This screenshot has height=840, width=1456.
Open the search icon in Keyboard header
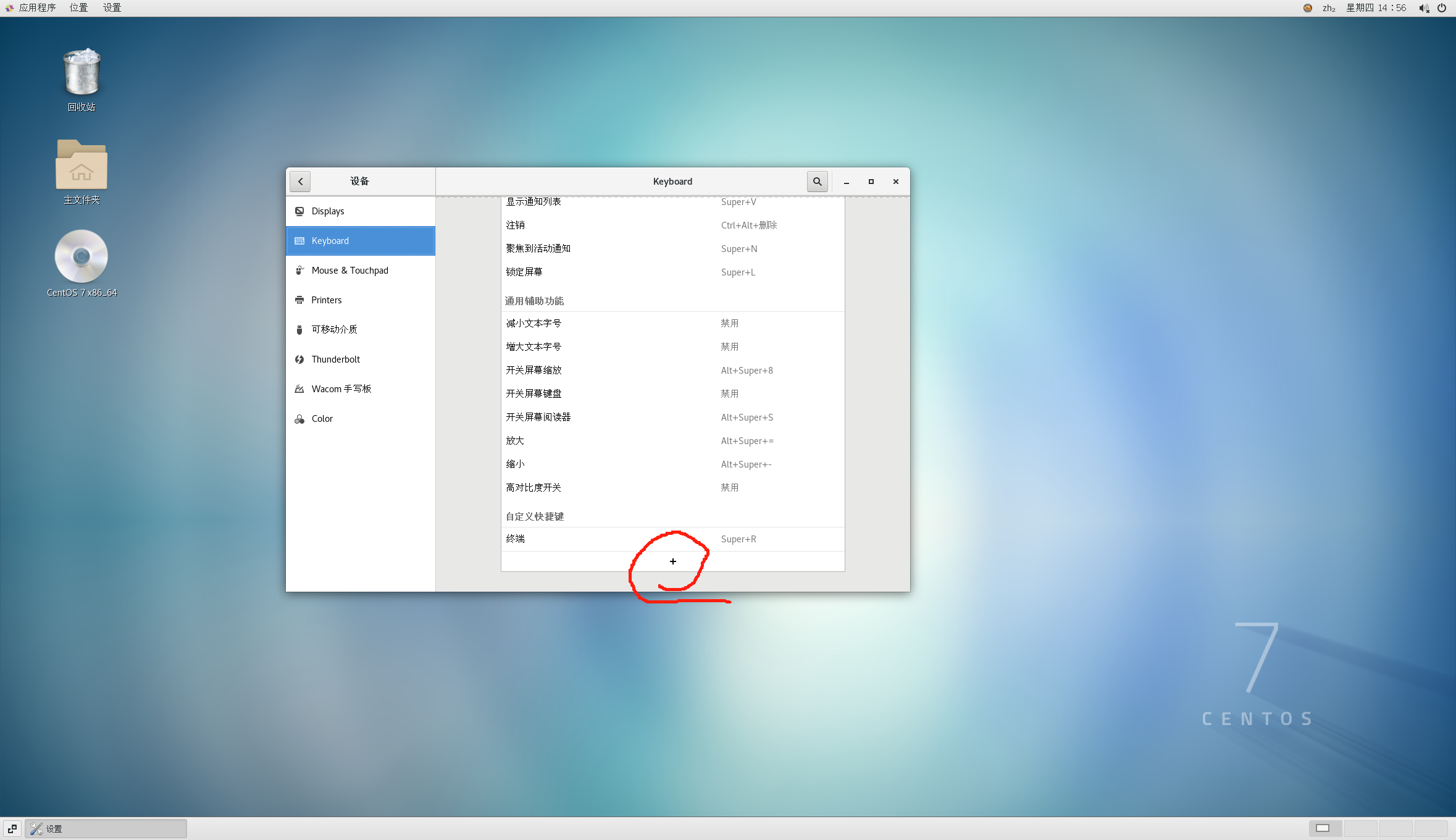817,182
